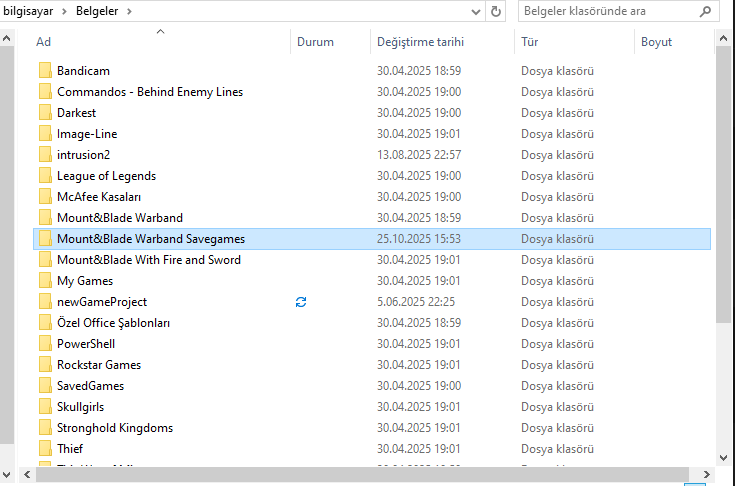Click the Image-Line folder icon
This screenshot has height=486, width=735.
click(45, 134)
